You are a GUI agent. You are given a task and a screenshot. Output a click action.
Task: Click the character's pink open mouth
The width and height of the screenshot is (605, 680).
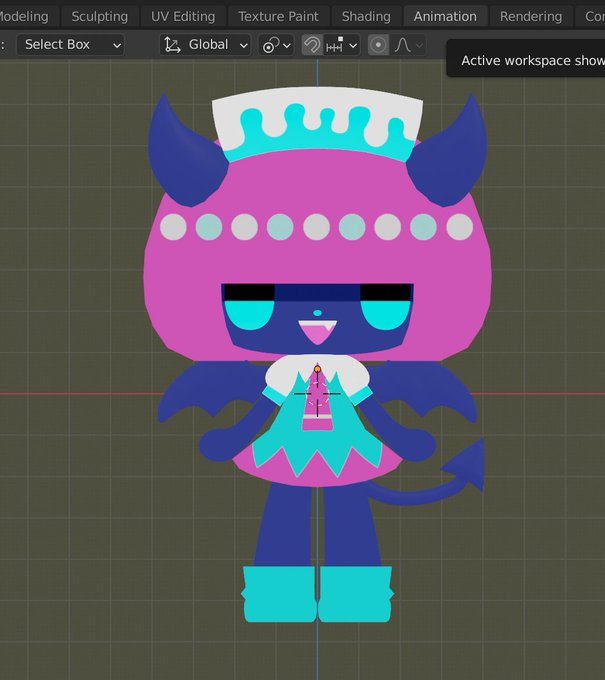pos(317,333)
